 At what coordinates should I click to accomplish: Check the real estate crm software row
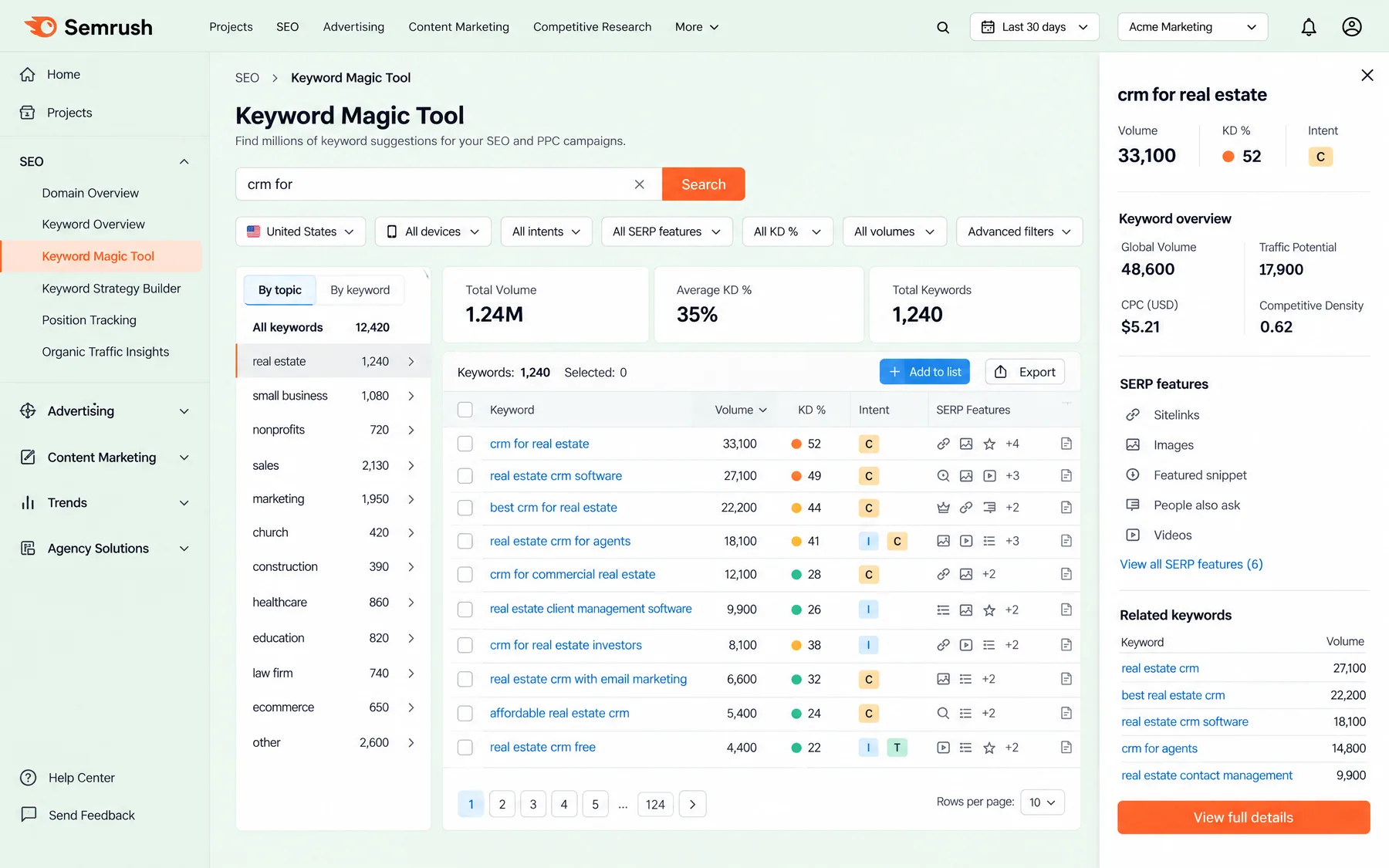click(465, 476)
